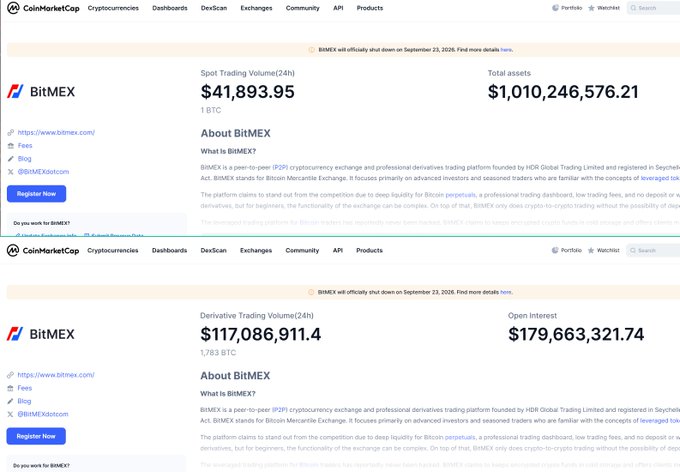Open Products menu on Derivative Trading Volume page

pyautogui.click(x=369, y=251)
